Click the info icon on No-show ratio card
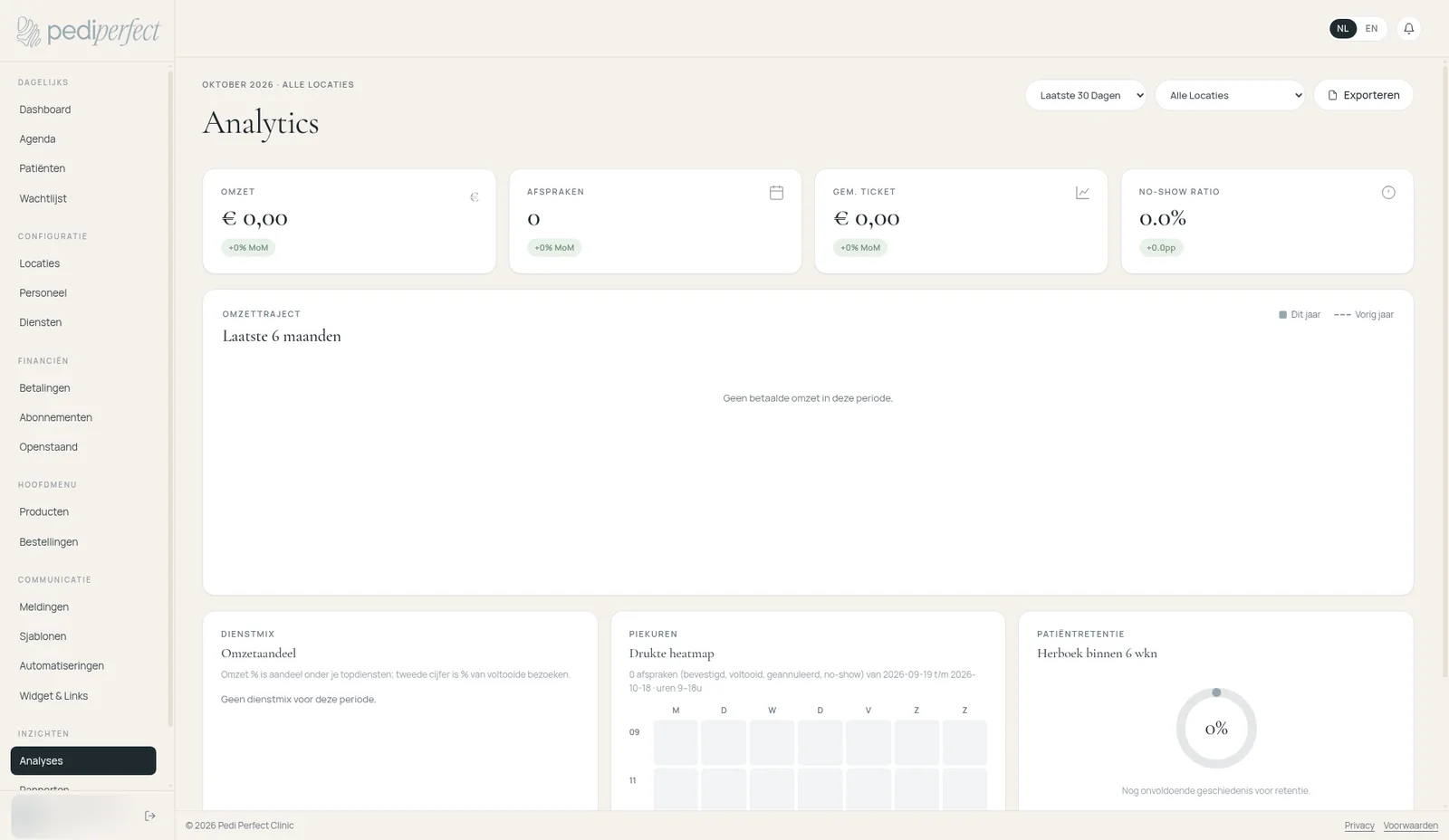Screen dimensions: 1449x840 click(x=1388, y=193)
